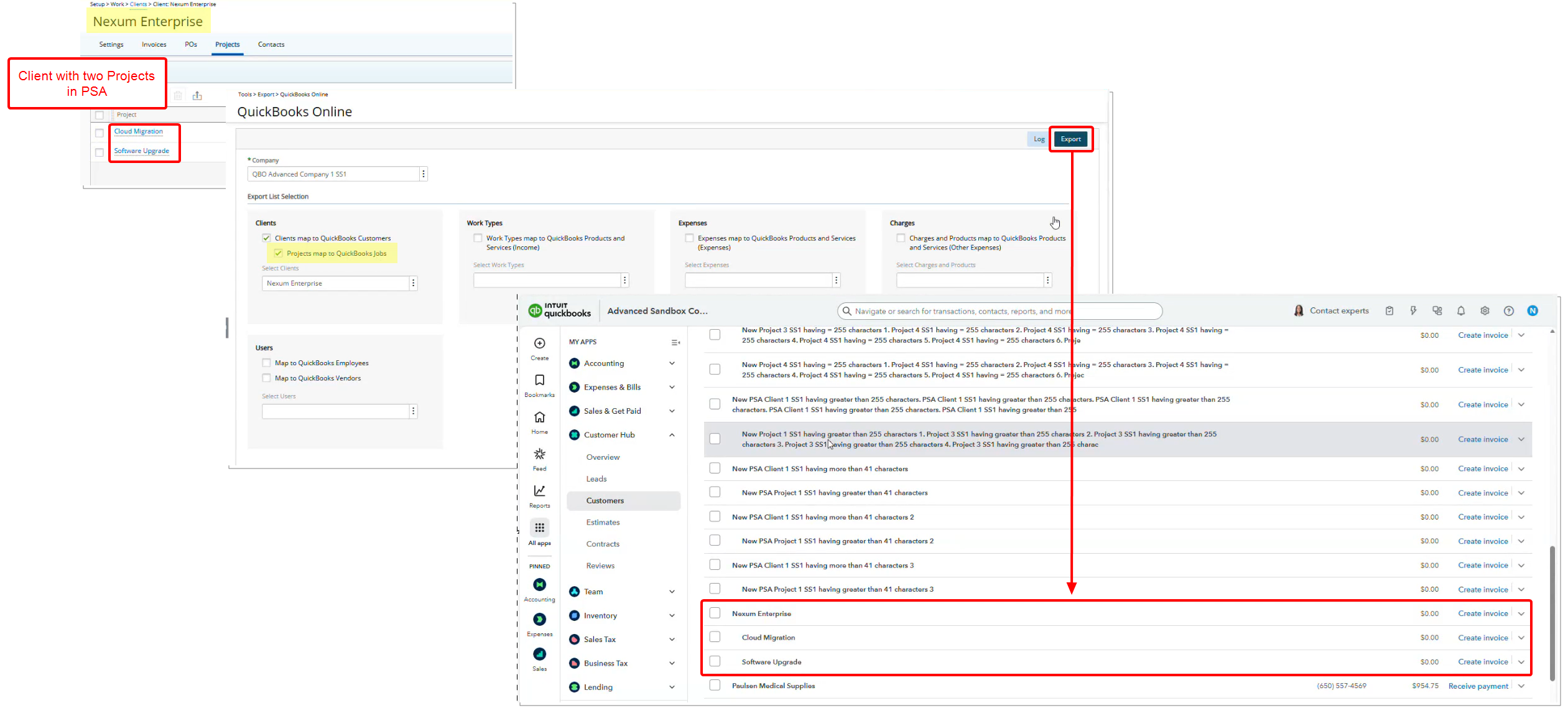Click the QuickBooks notifications bell icon

coord(1461,311)
